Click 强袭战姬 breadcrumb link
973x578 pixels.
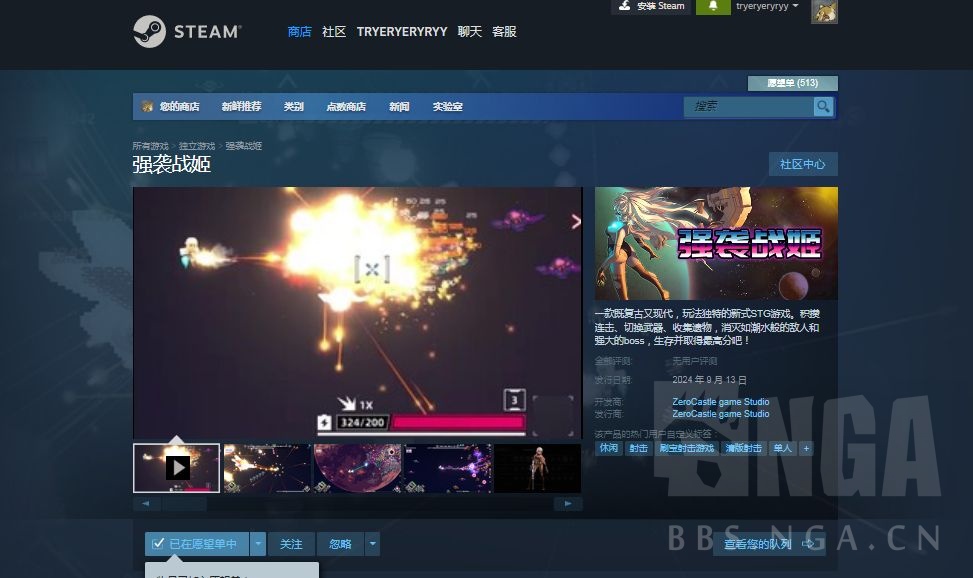pos(243,146)
